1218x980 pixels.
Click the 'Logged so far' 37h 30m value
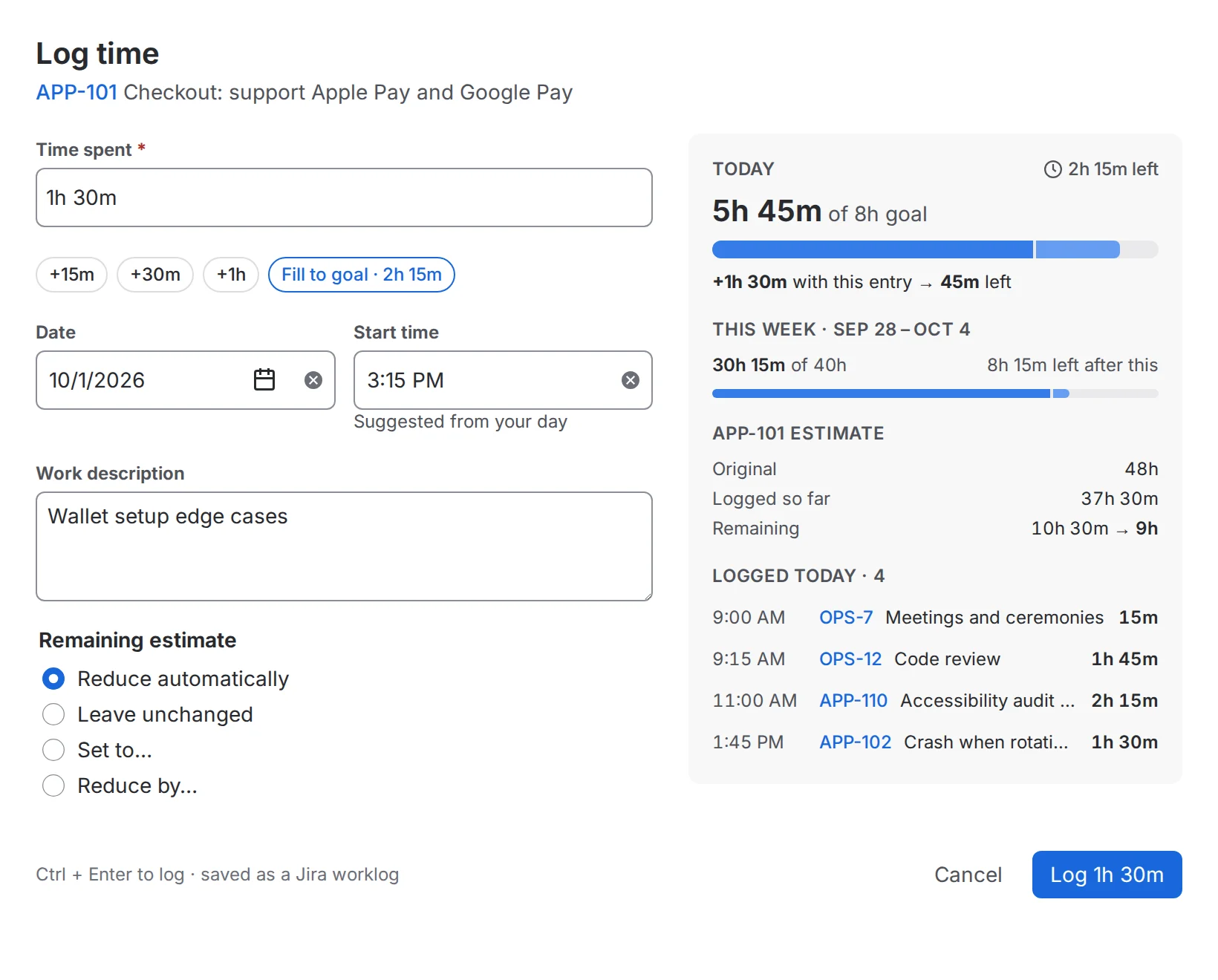click(1119, 499)
